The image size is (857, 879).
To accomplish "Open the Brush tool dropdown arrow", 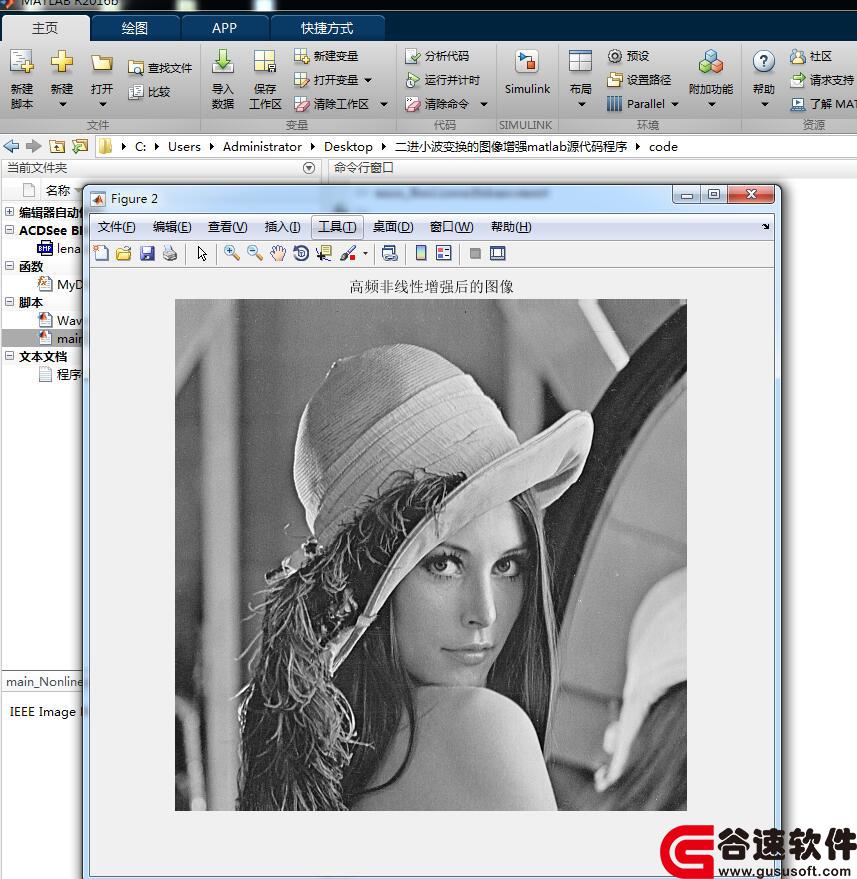I will [365, 253].
